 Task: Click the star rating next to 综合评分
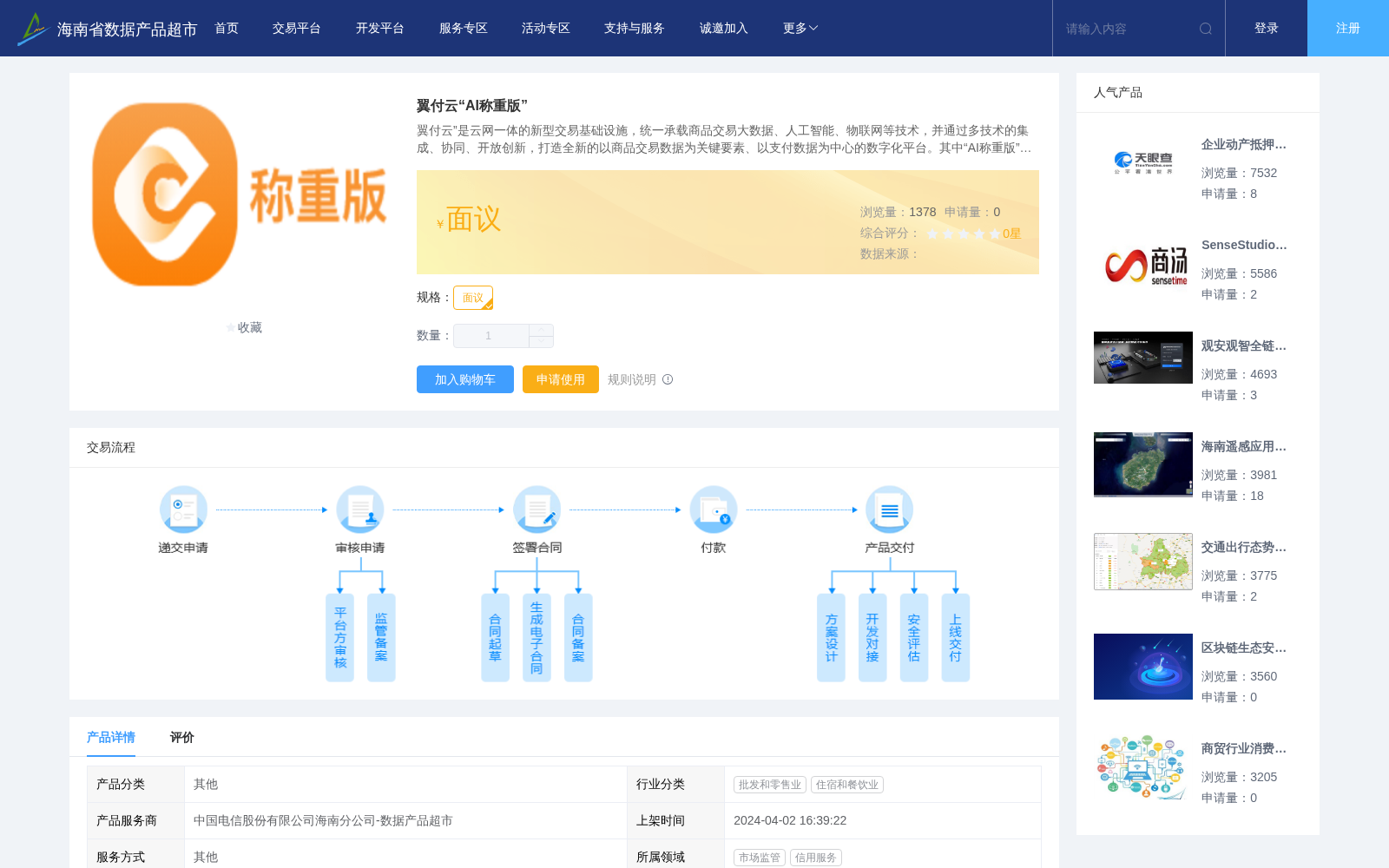(x=964, y=233)
